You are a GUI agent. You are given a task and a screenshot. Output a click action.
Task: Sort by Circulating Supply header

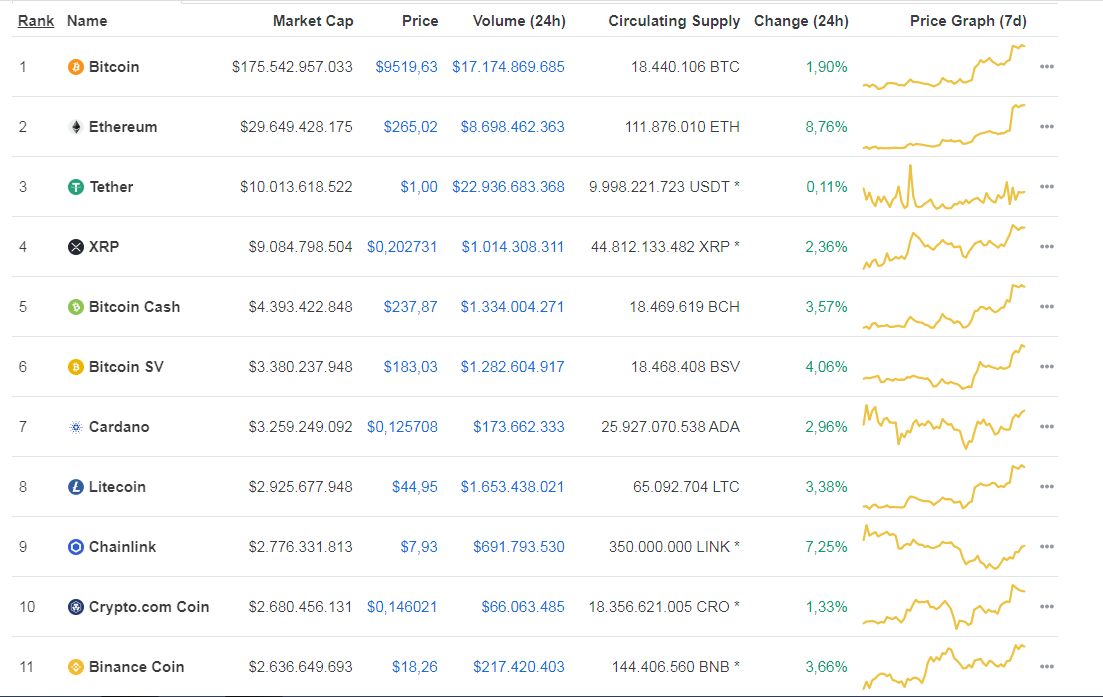[x=674, y=21]
